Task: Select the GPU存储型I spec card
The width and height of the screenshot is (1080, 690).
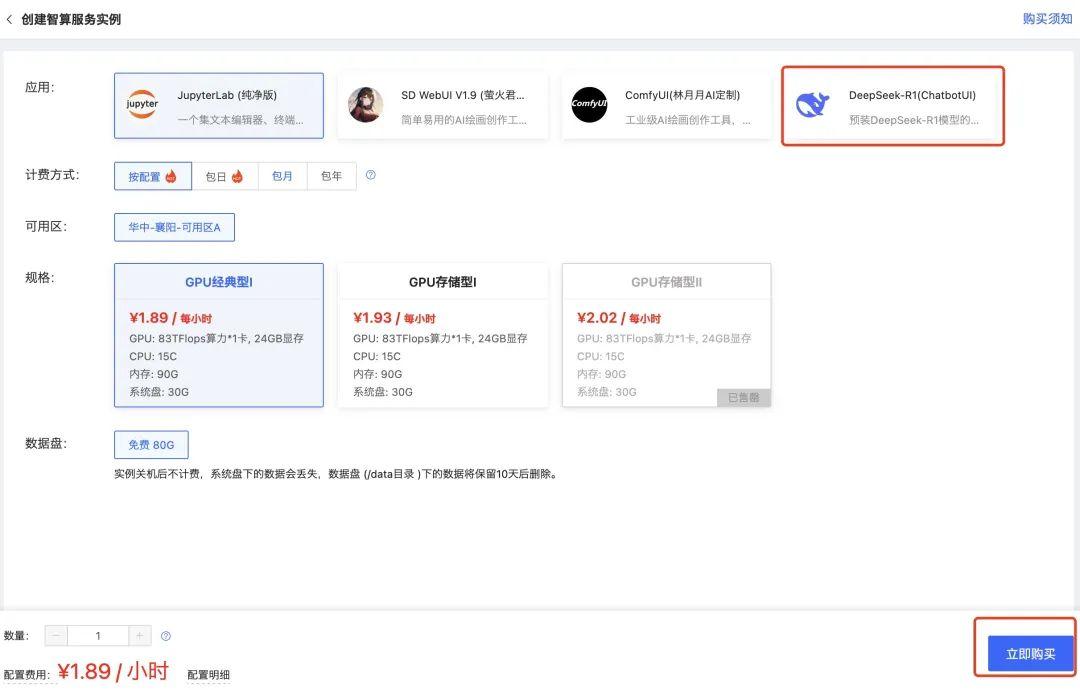Action: [443, 335]
